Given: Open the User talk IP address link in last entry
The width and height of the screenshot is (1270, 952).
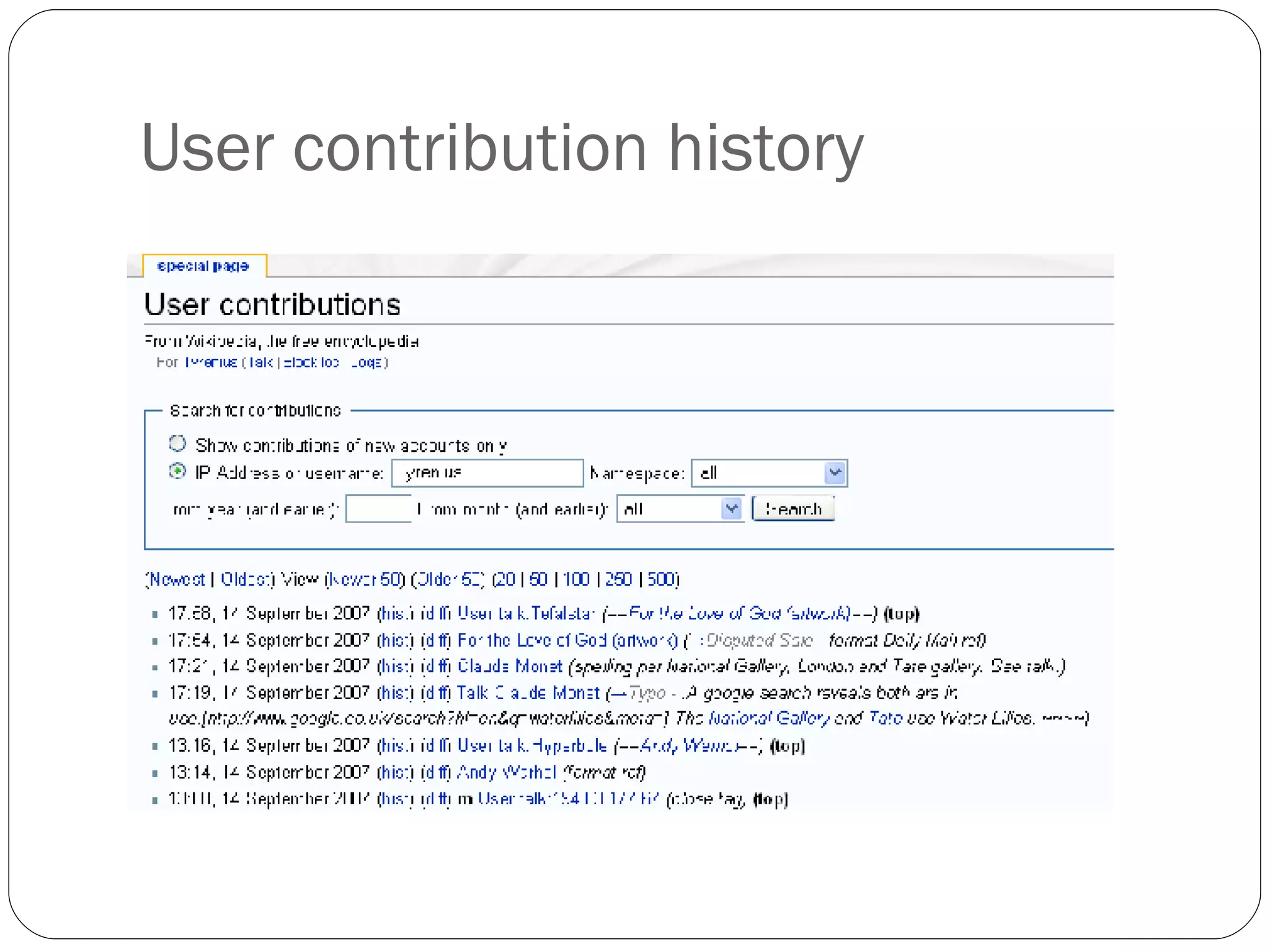Looking at the screenshot, I should 569,799.
